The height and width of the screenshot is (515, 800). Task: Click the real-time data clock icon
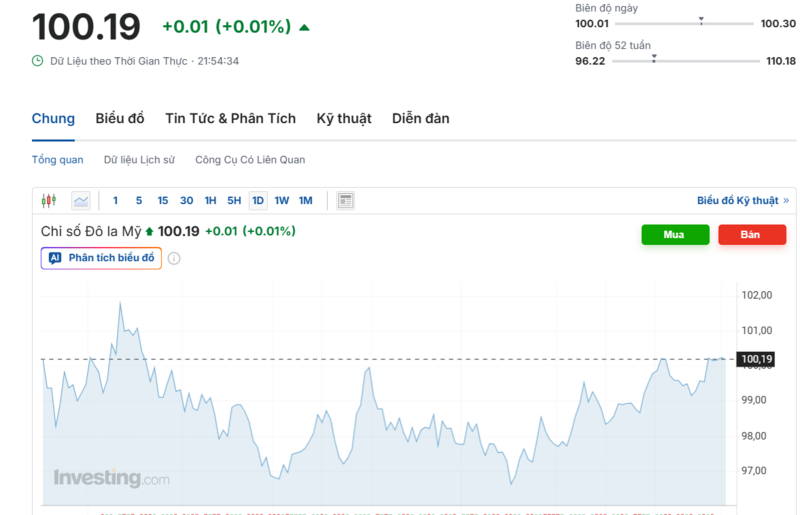click(x=38, y=61)
